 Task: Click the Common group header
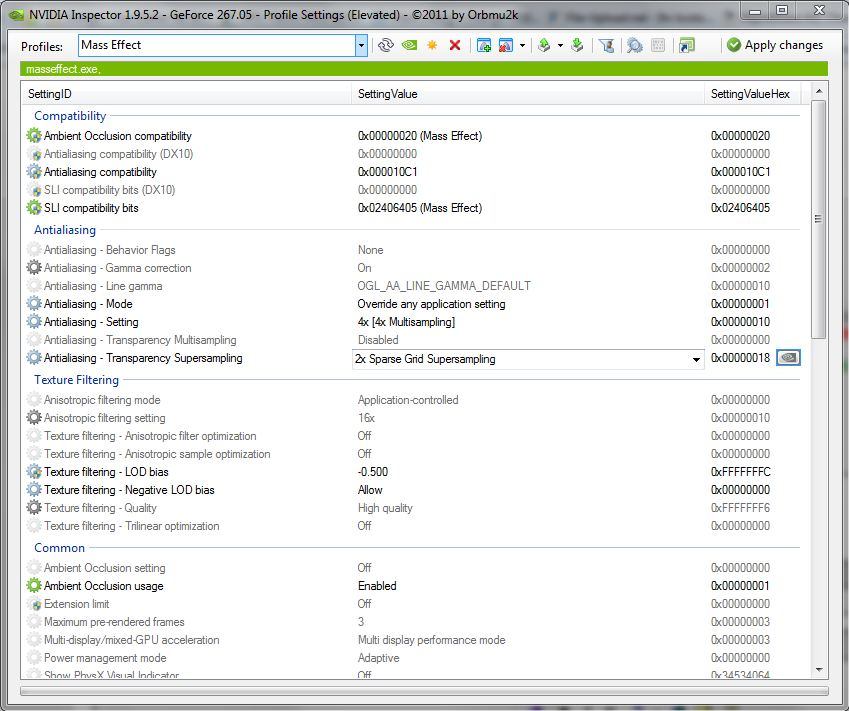tap(60, 547)
